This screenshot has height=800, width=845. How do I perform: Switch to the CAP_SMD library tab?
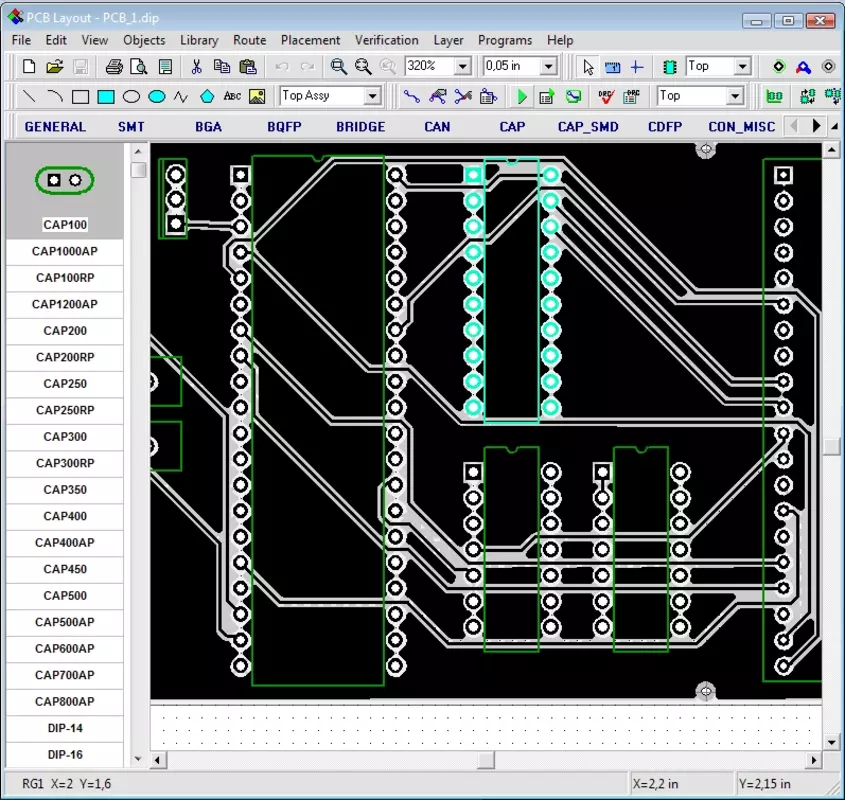(588, 127)
